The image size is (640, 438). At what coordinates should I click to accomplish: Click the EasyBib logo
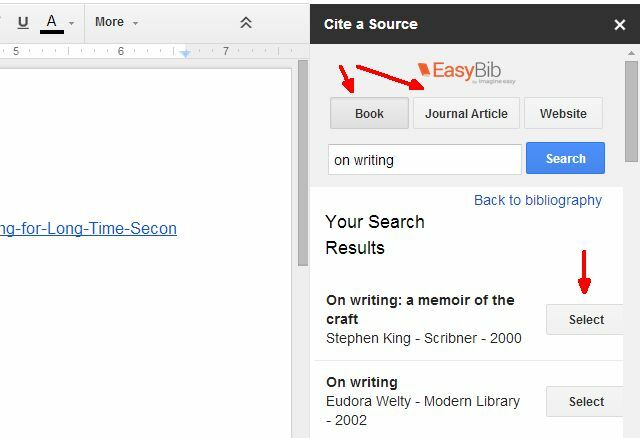coord(467,72)
